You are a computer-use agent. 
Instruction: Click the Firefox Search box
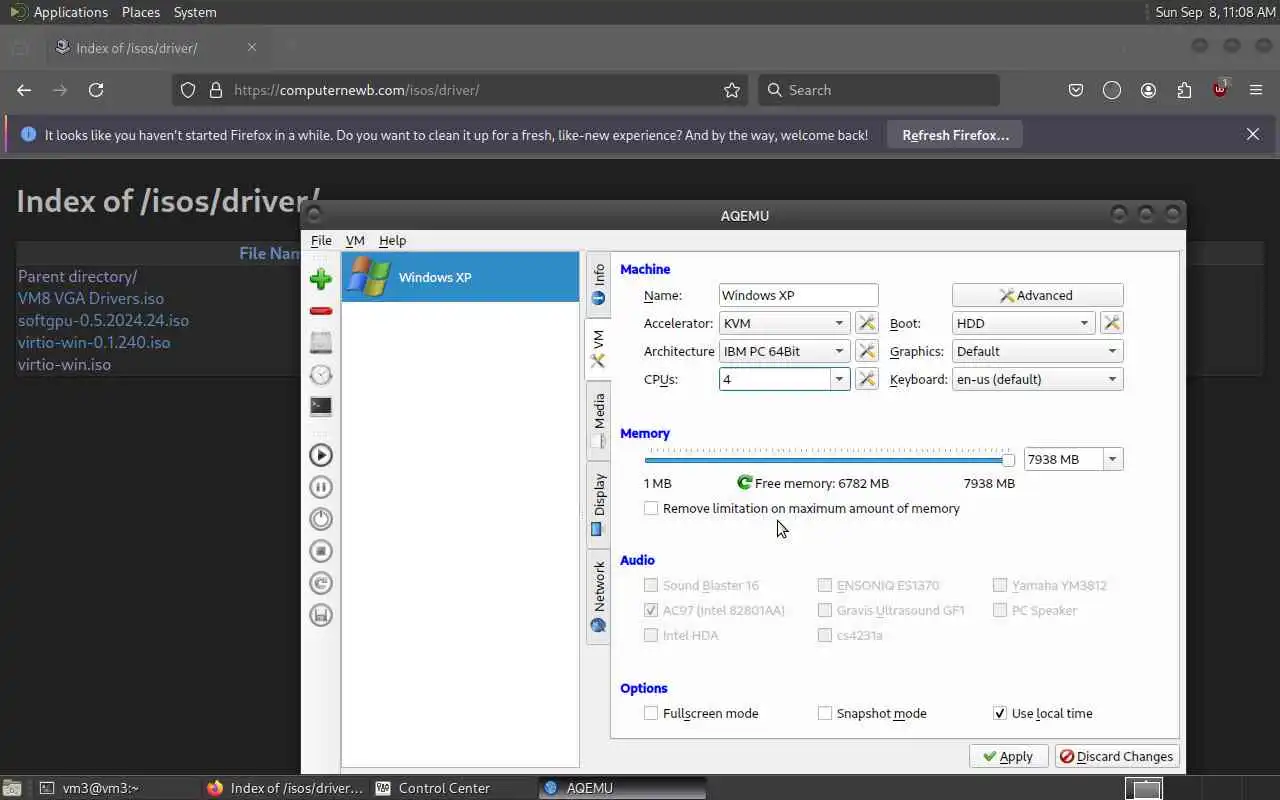(879, 90)
